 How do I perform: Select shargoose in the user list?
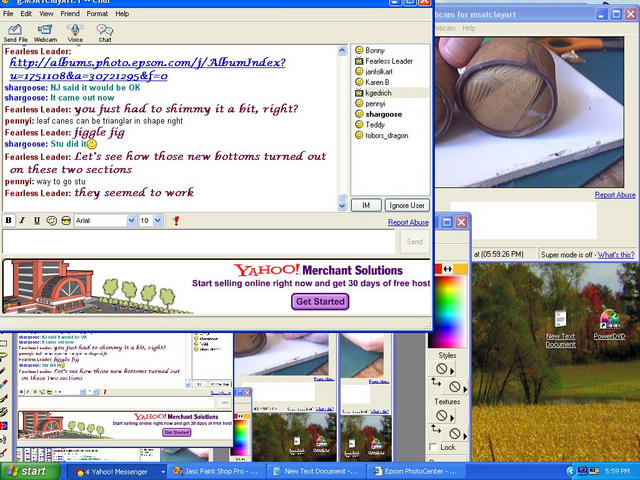[384, 114]
